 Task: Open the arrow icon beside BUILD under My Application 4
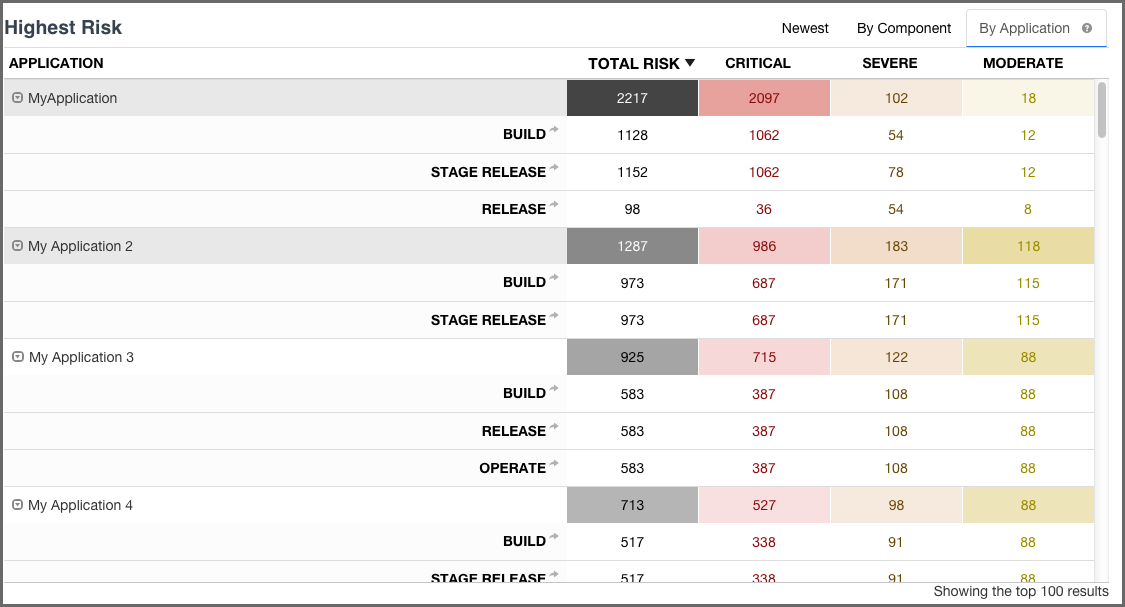coord(555,536)
